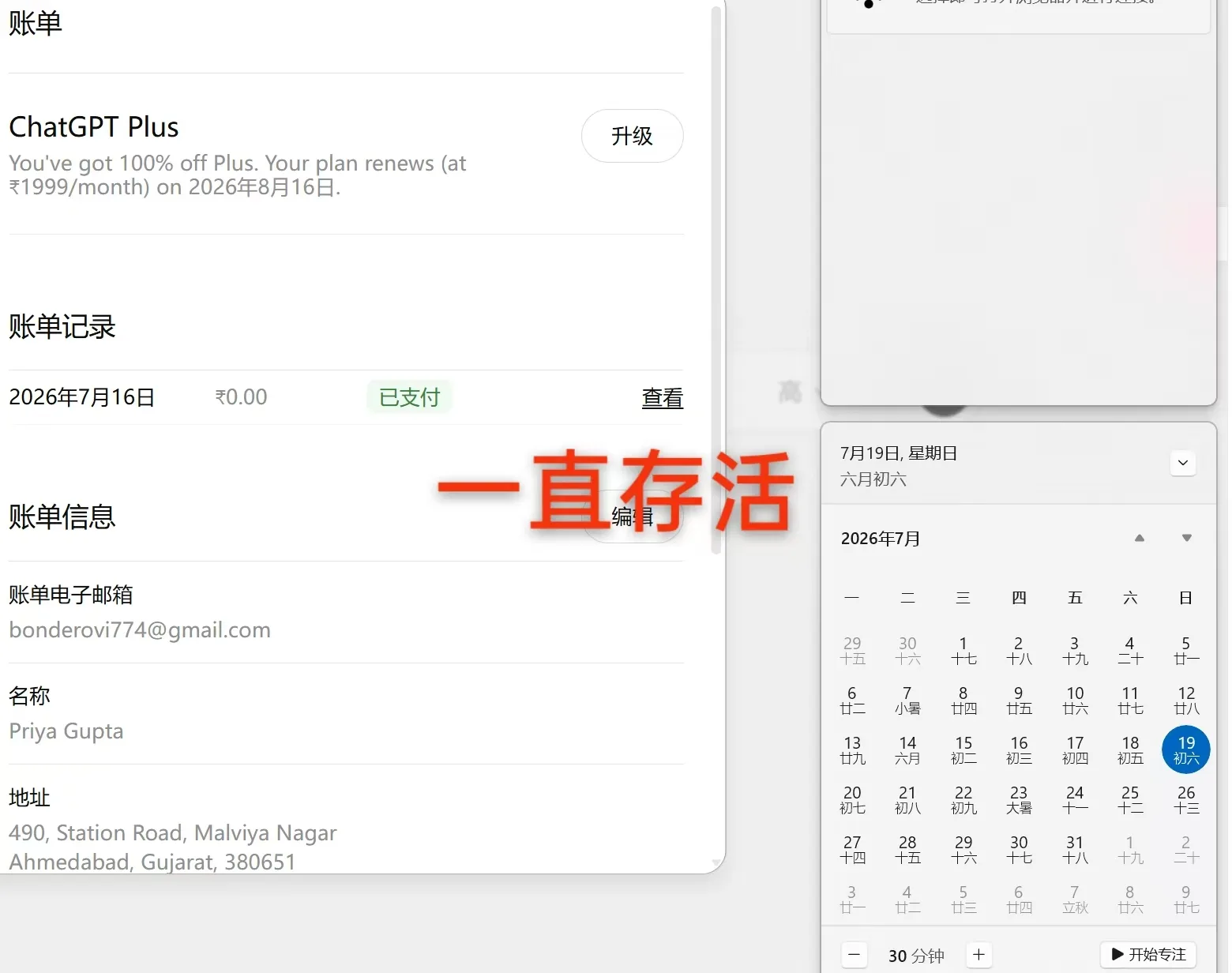Viewport: 1232px width, 973px height.
Task: Select July 16 (初三) in the calendar
Action: [1019, 750]
